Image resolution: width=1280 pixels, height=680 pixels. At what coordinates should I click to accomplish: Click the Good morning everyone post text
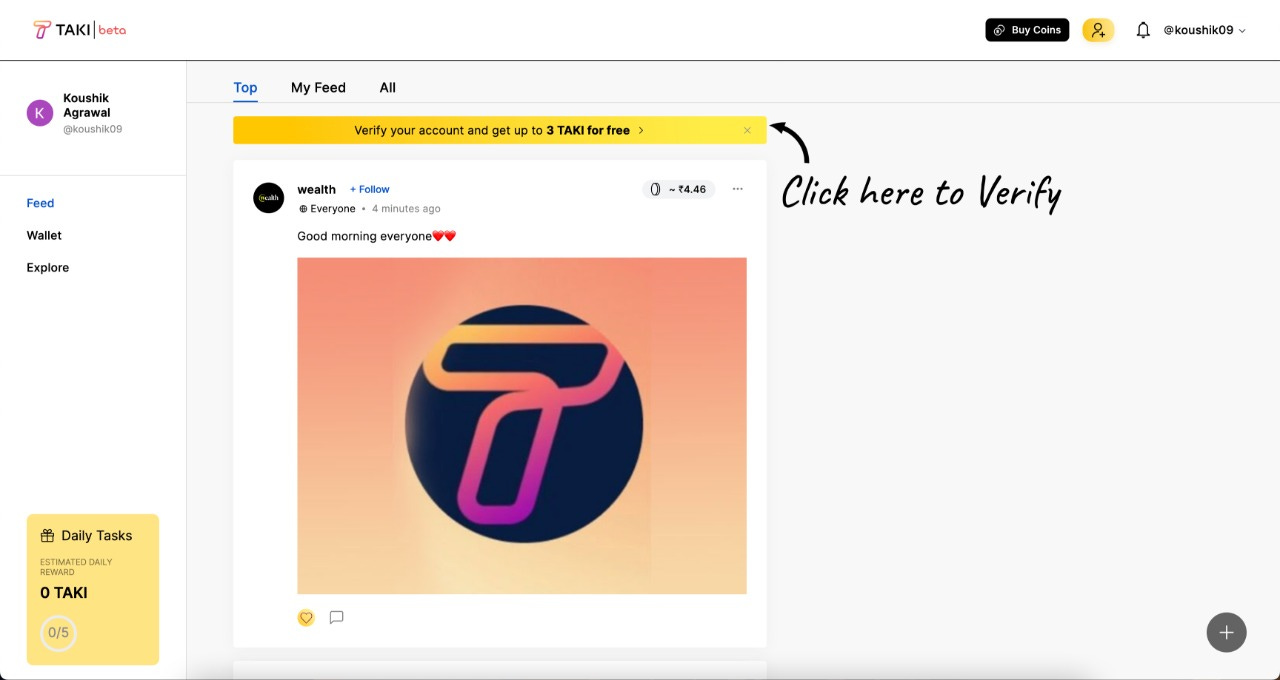pos(376,236)
